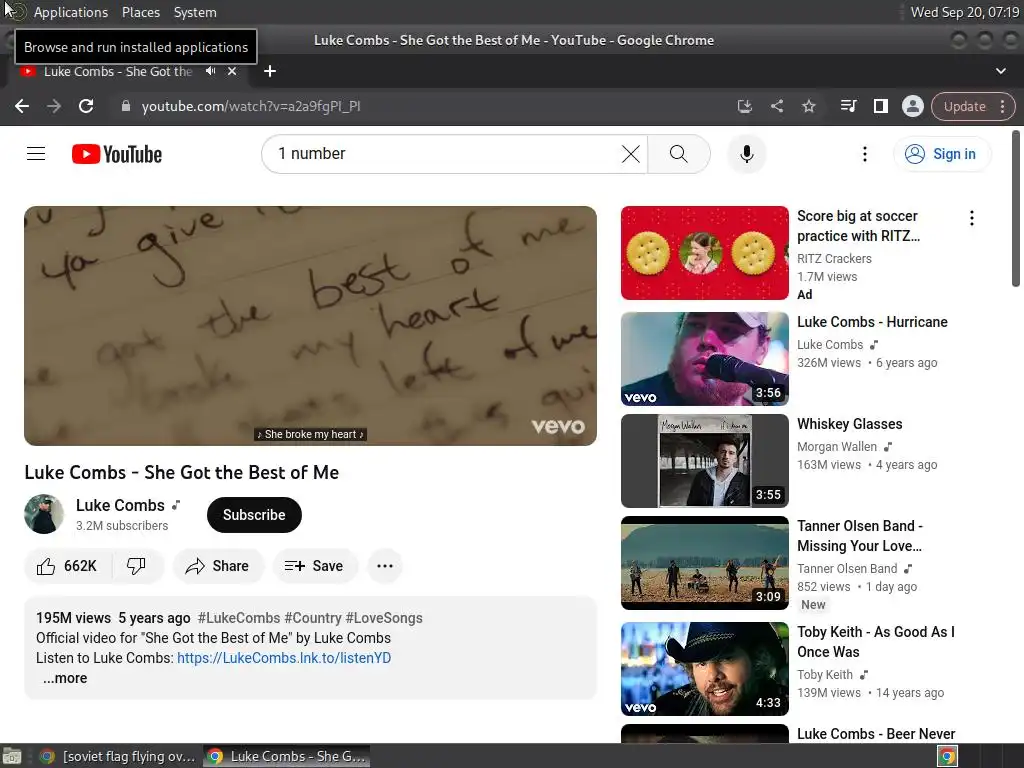Click the Chrome Update button
The image size is (1024, 768).
[x=965, y=106]
